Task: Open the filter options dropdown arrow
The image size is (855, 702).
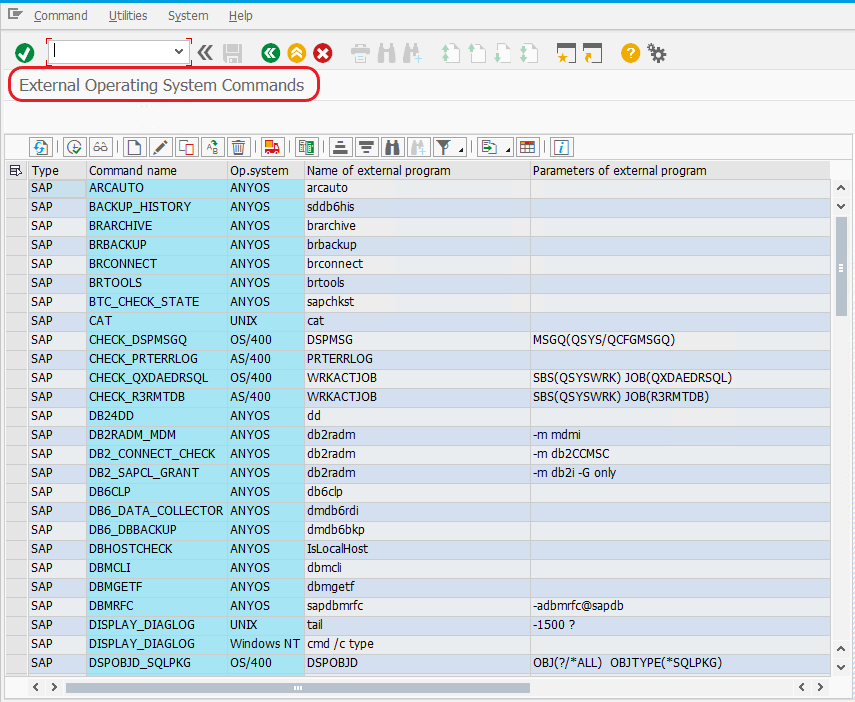Action: click(x=461, y=149)
